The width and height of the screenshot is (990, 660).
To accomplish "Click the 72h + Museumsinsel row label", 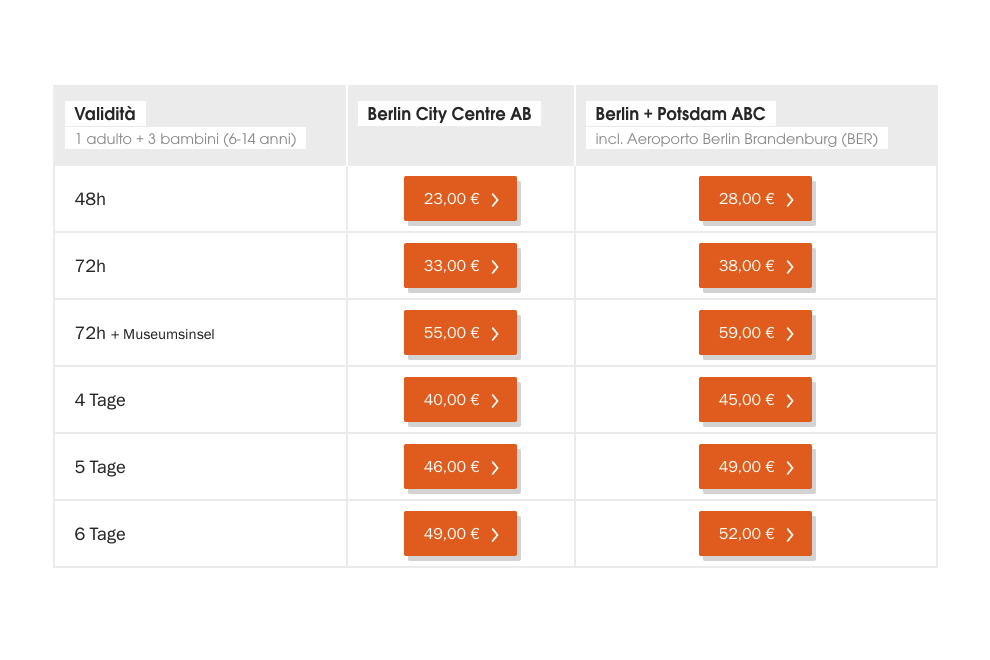I will (x=145, y=333).
